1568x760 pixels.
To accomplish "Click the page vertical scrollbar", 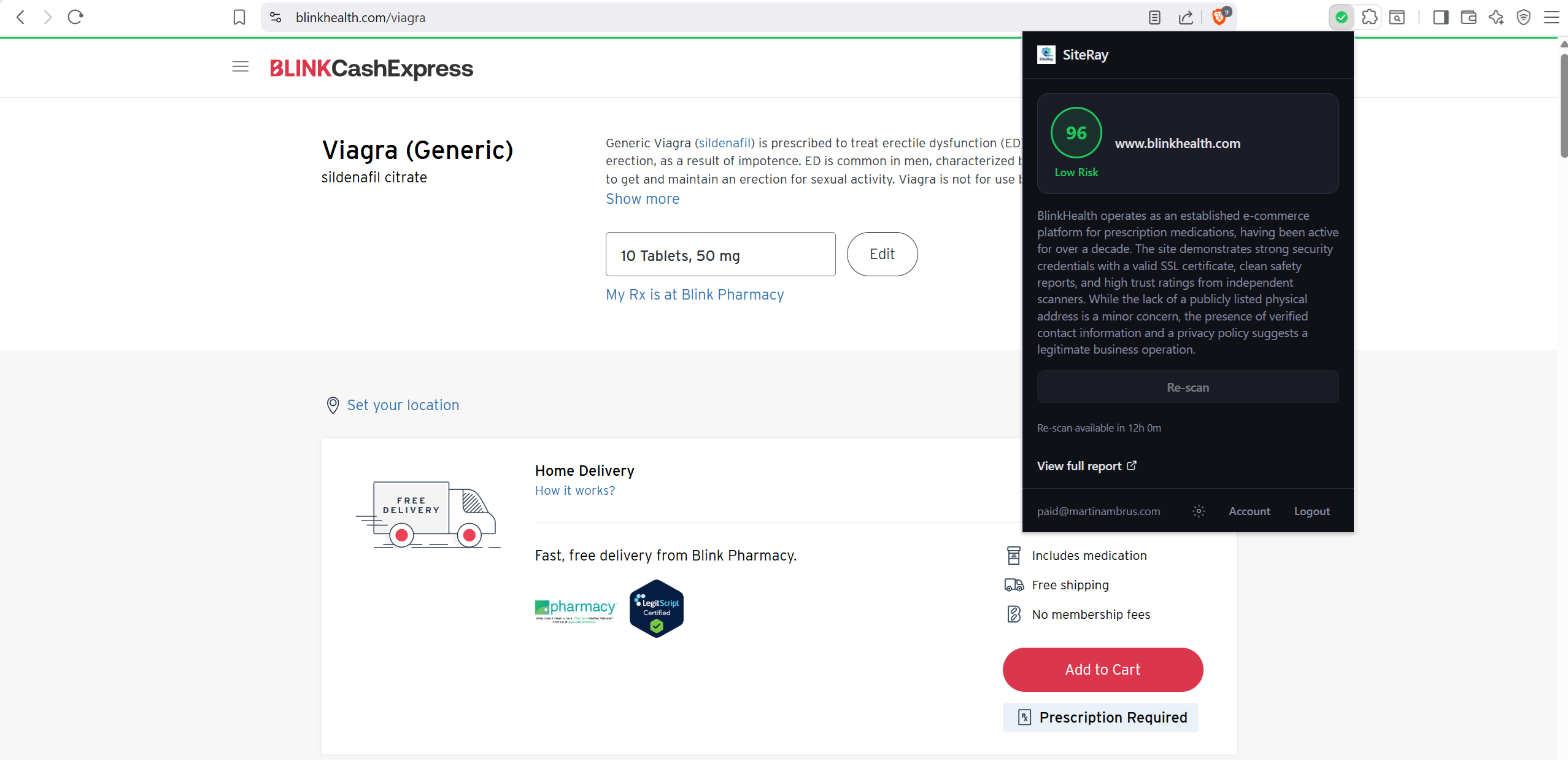I will [x=1563, y=106].
